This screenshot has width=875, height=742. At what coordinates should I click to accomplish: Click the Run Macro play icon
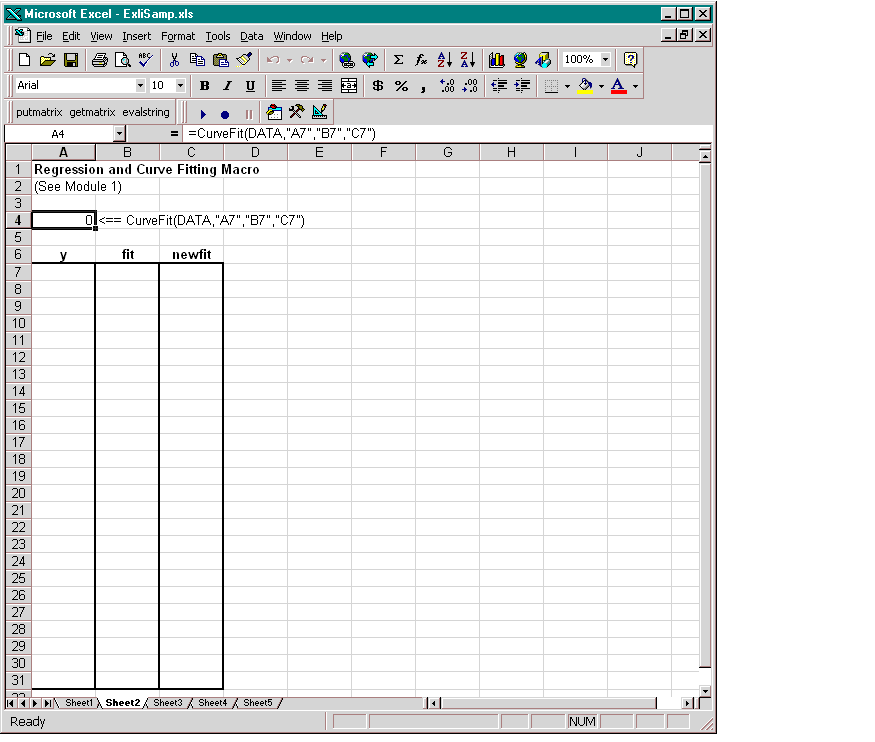203,114
